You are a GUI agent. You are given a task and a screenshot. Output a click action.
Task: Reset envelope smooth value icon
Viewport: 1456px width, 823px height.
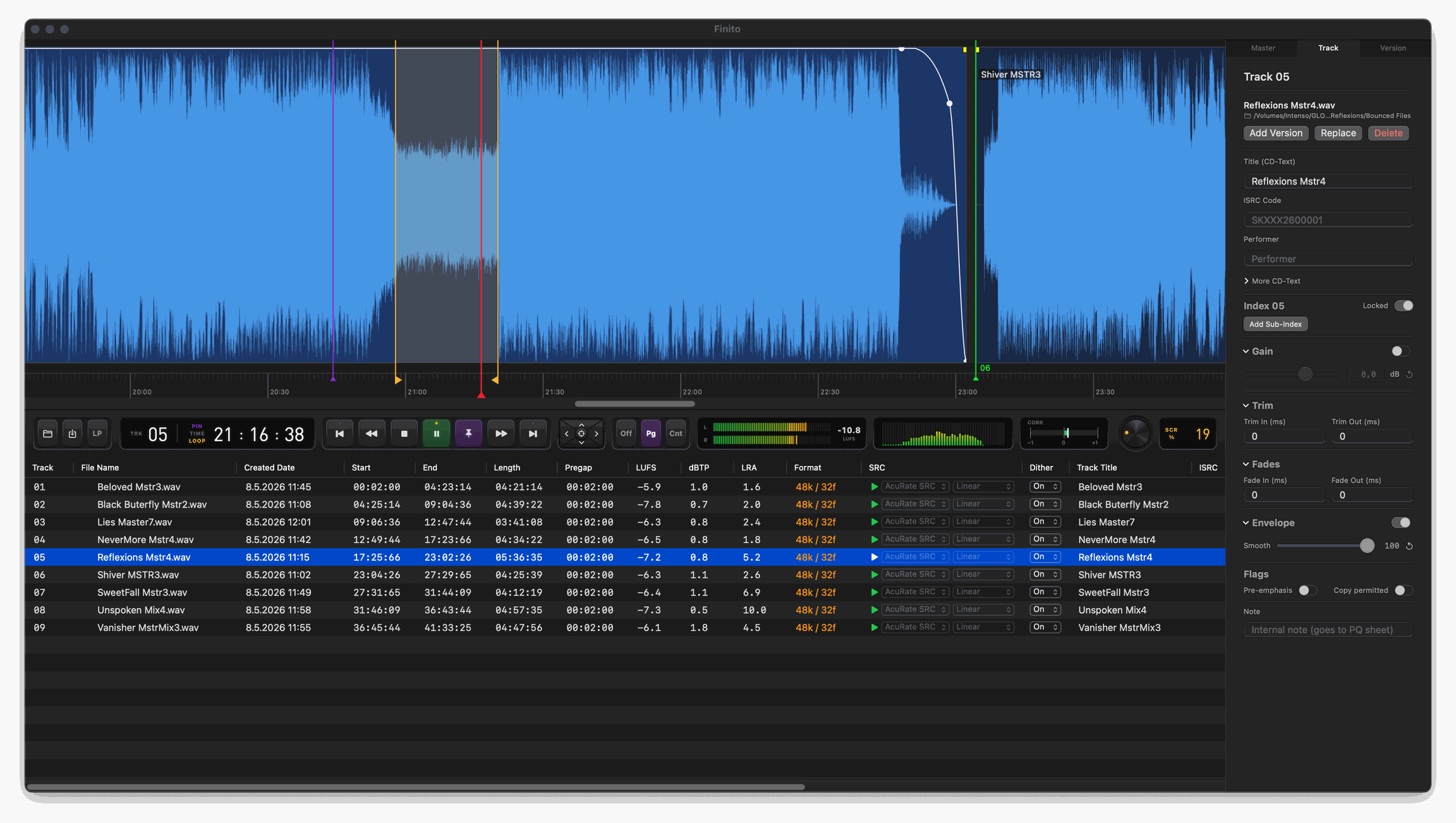tap(1409, 546)
